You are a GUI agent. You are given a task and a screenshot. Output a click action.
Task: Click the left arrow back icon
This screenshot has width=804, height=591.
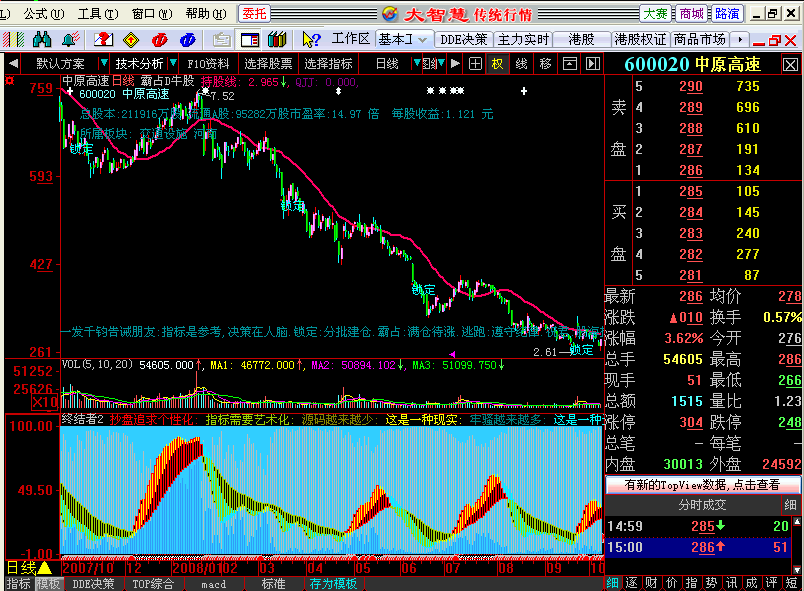click(x=14, y=64)
